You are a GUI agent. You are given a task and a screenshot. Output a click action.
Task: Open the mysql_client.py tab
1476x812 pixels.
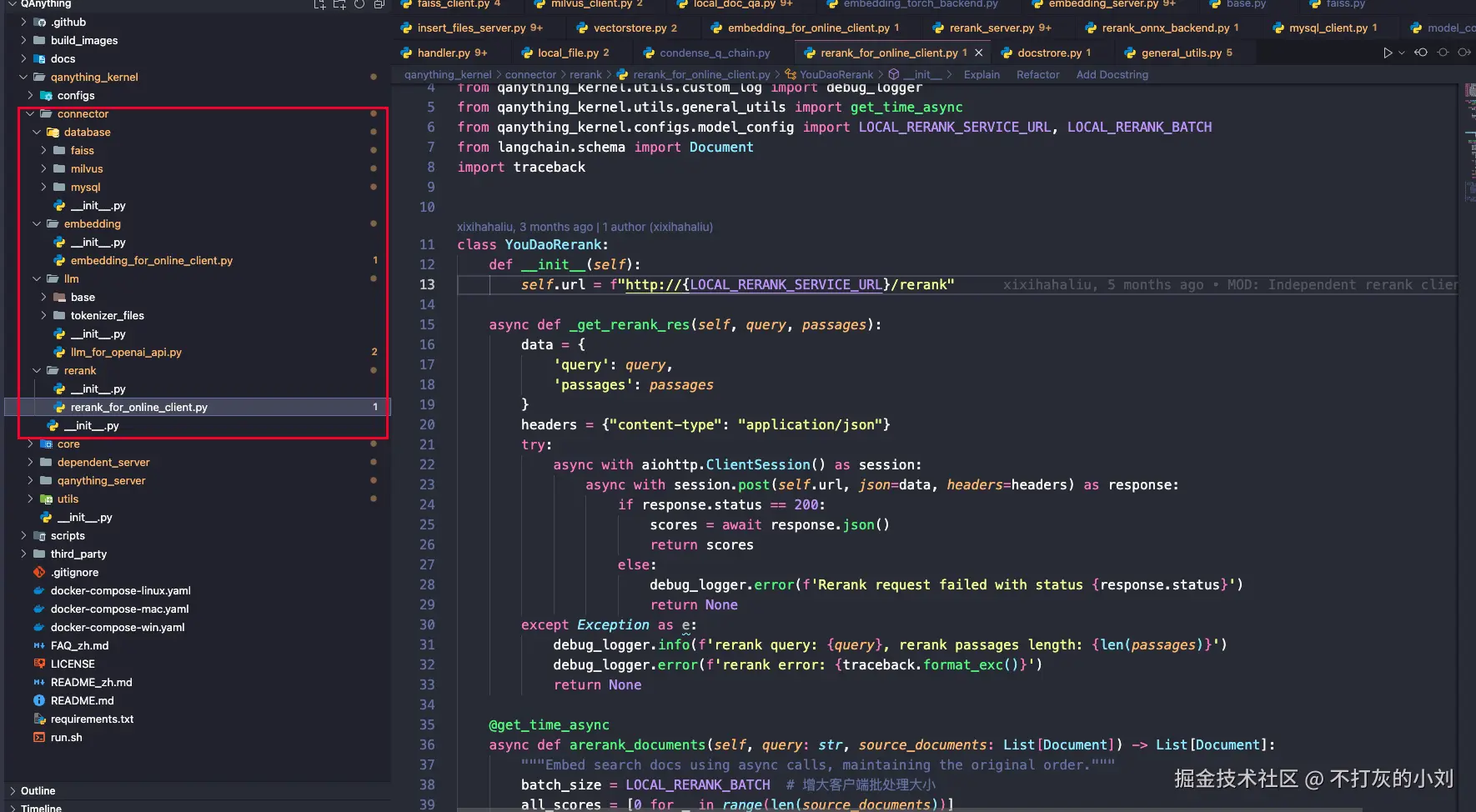point(1328,28)
